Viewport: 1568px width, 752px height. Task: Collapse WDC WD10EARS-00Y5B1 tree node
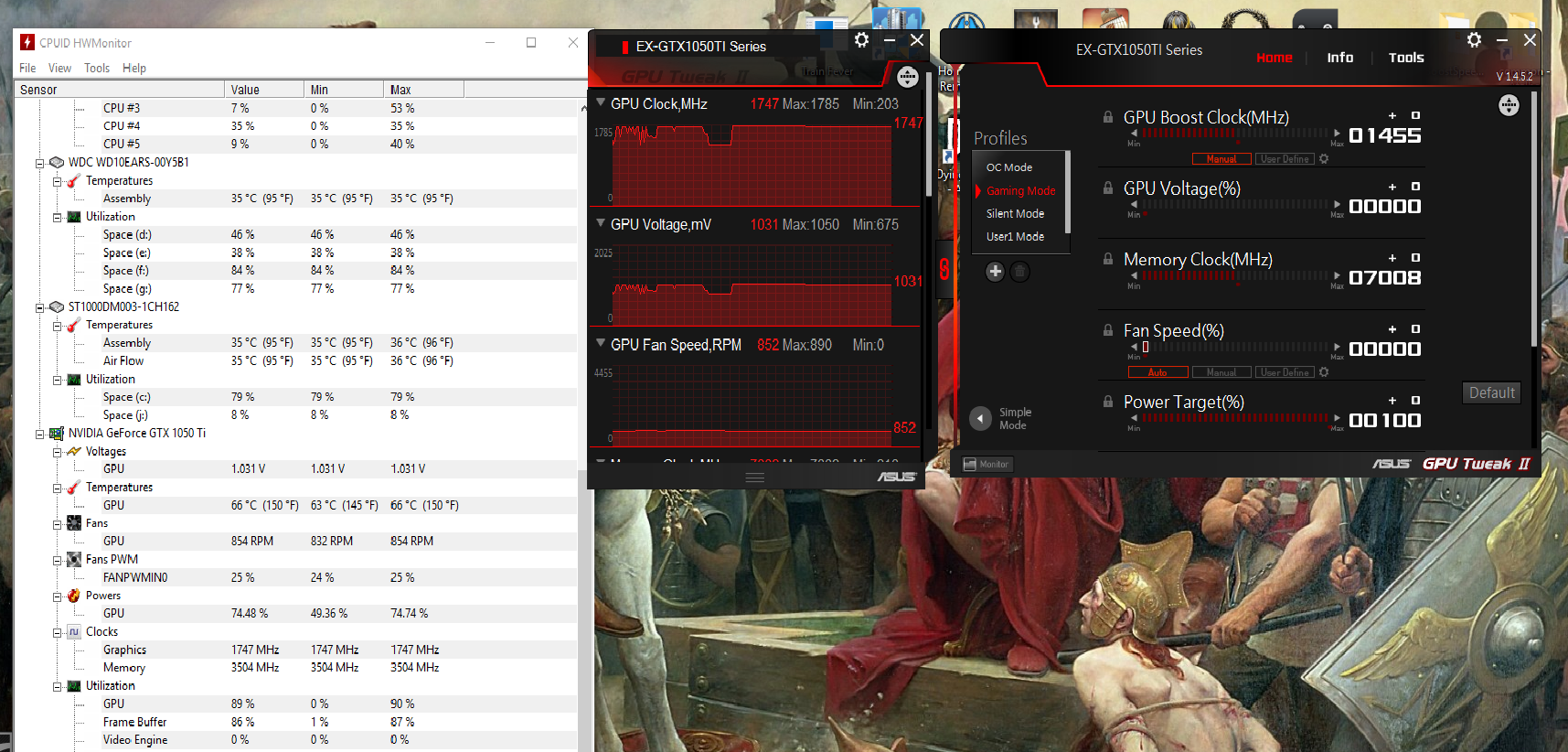pos(39,163)
